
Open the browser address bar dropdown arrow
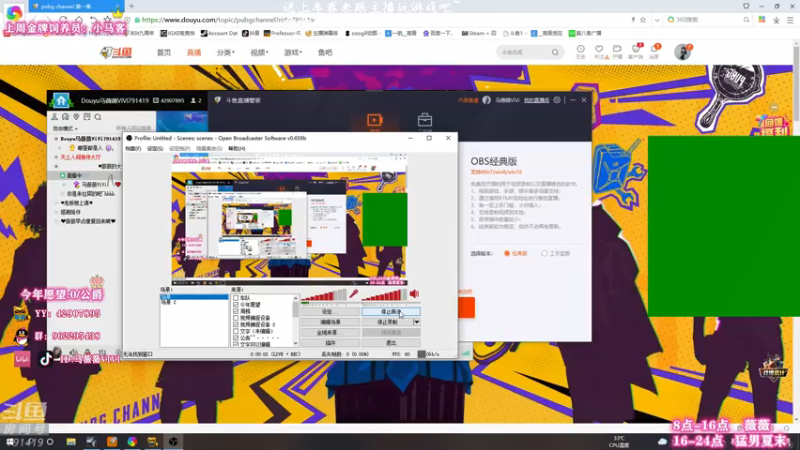pyautogui.click(x=657, y=20)
